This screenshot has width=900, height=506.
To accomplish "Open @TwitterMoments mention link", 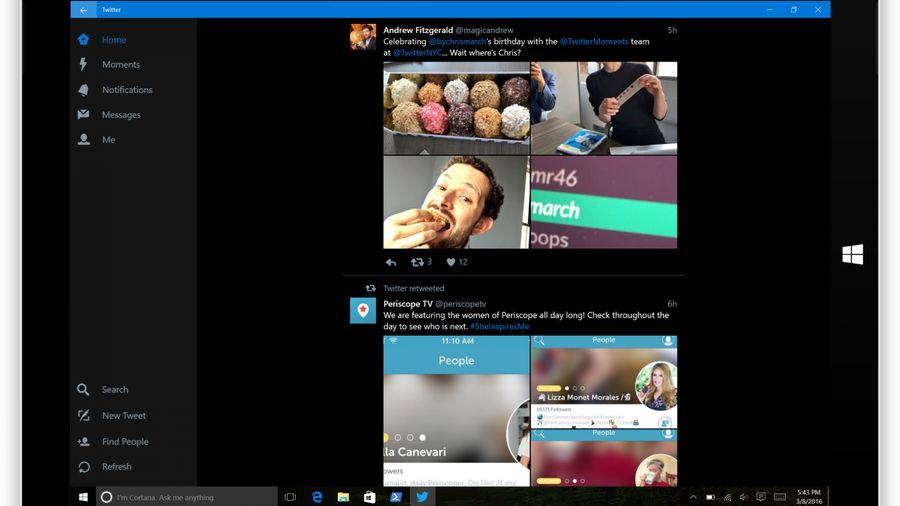I will coord(594,41).
